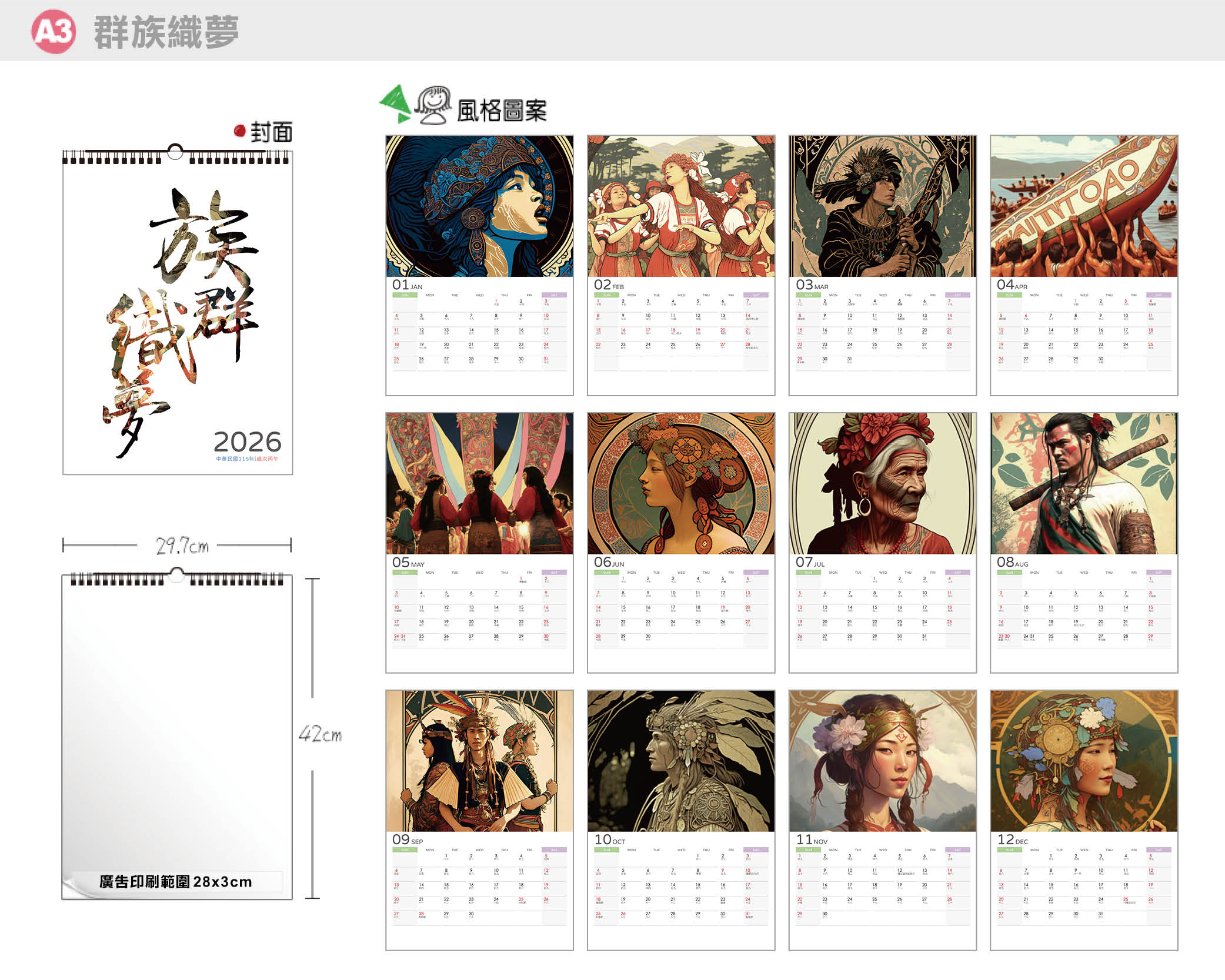Click the hanging ring on blank calendar
The width and height of the screenshot is (1225, 980).
coord(176,574)
